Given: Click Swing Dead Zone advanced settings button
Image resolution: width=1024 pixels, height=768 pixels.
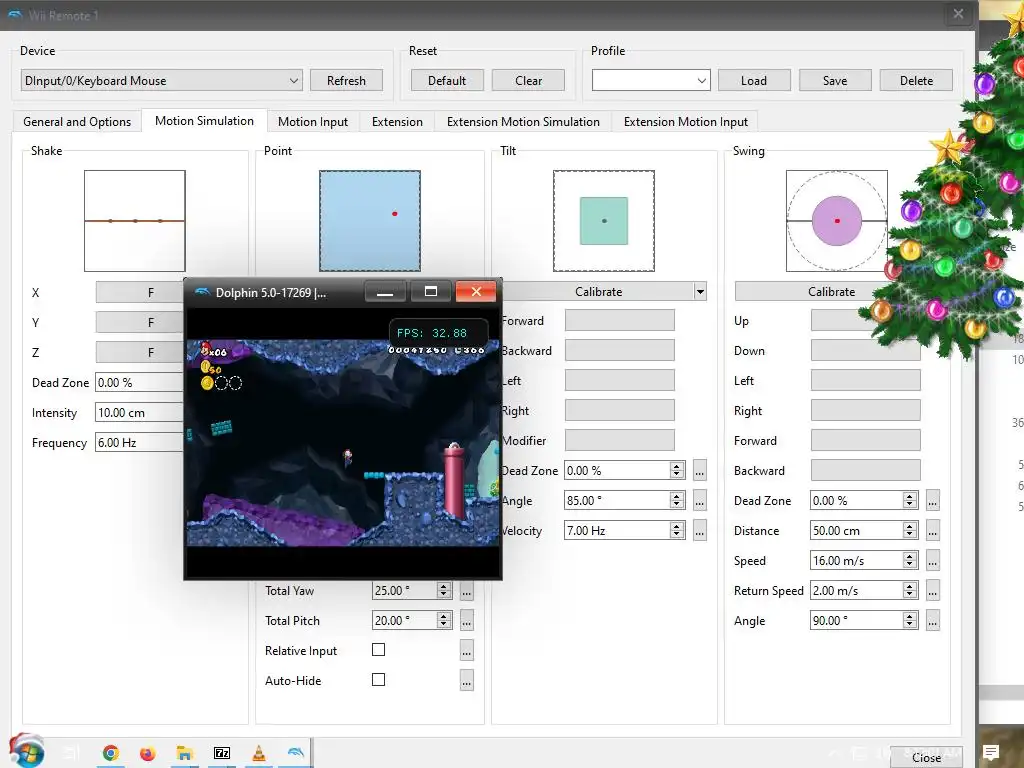Looking at the screenshot, I should click(933, 500).
